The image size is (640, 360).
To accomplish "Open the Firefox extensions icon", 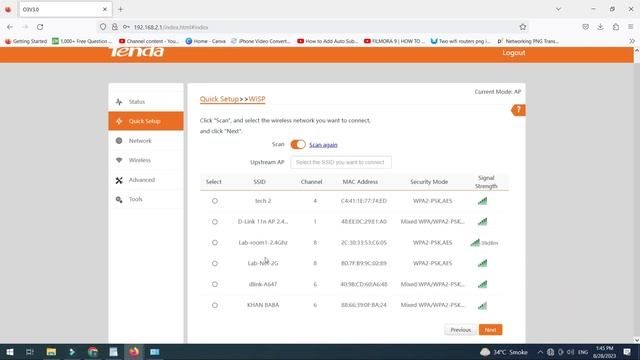I will (x=616, y=27).
